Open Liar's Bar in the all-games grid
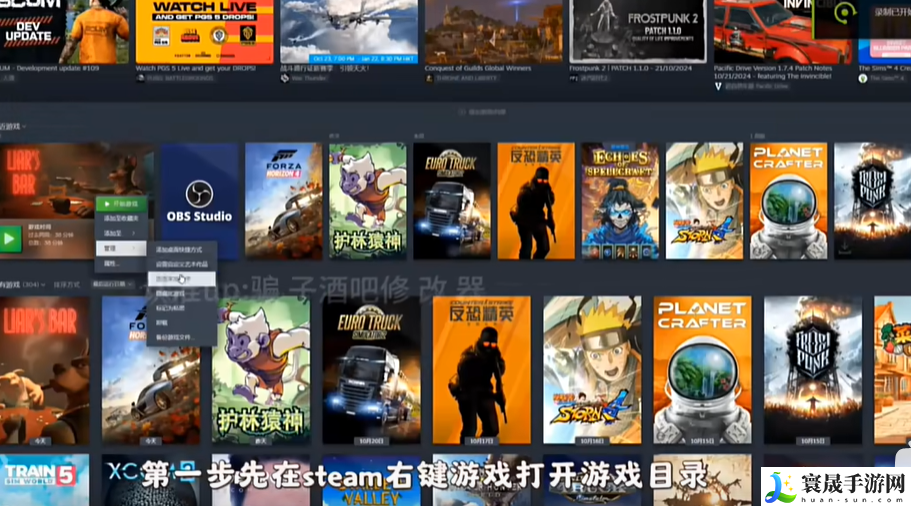Viewport: 911px width, 506px height. click(x=45, y=370)
